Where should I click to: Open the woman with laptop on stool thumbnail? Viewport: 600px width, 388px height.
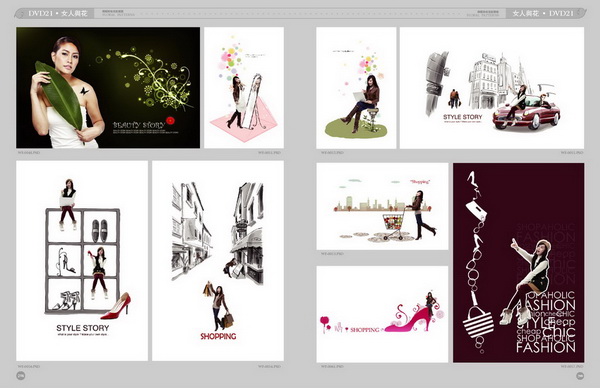(356, 88)
